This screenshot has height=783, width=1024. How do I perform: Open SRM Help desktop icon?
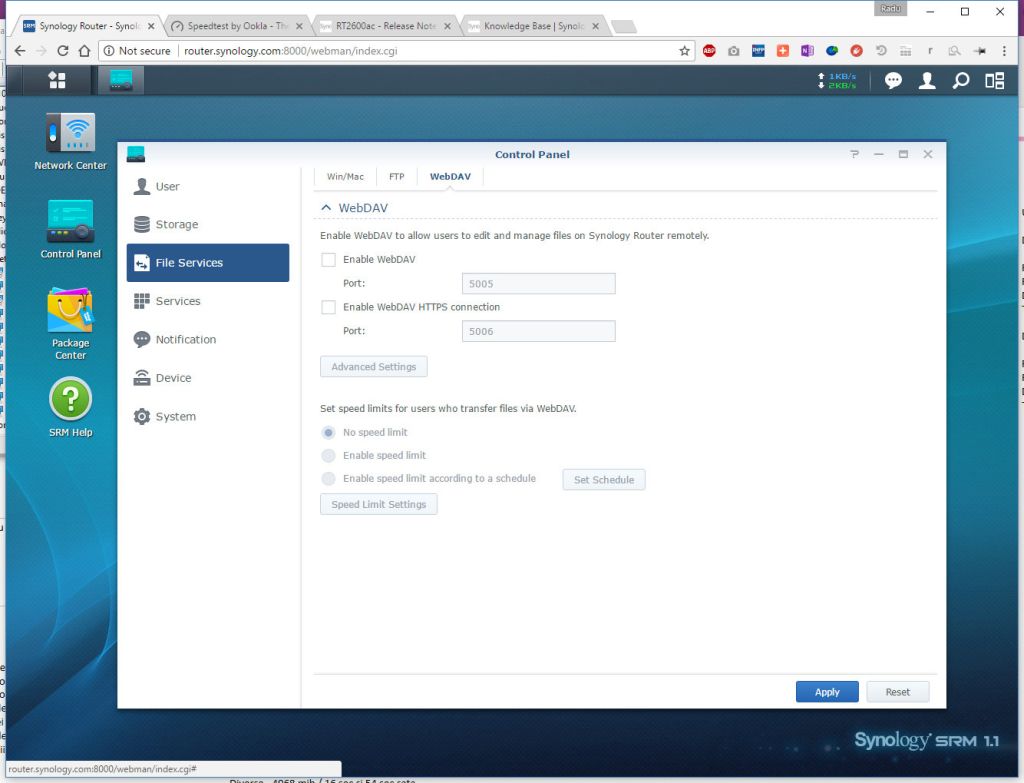click(x=71, y=407)
